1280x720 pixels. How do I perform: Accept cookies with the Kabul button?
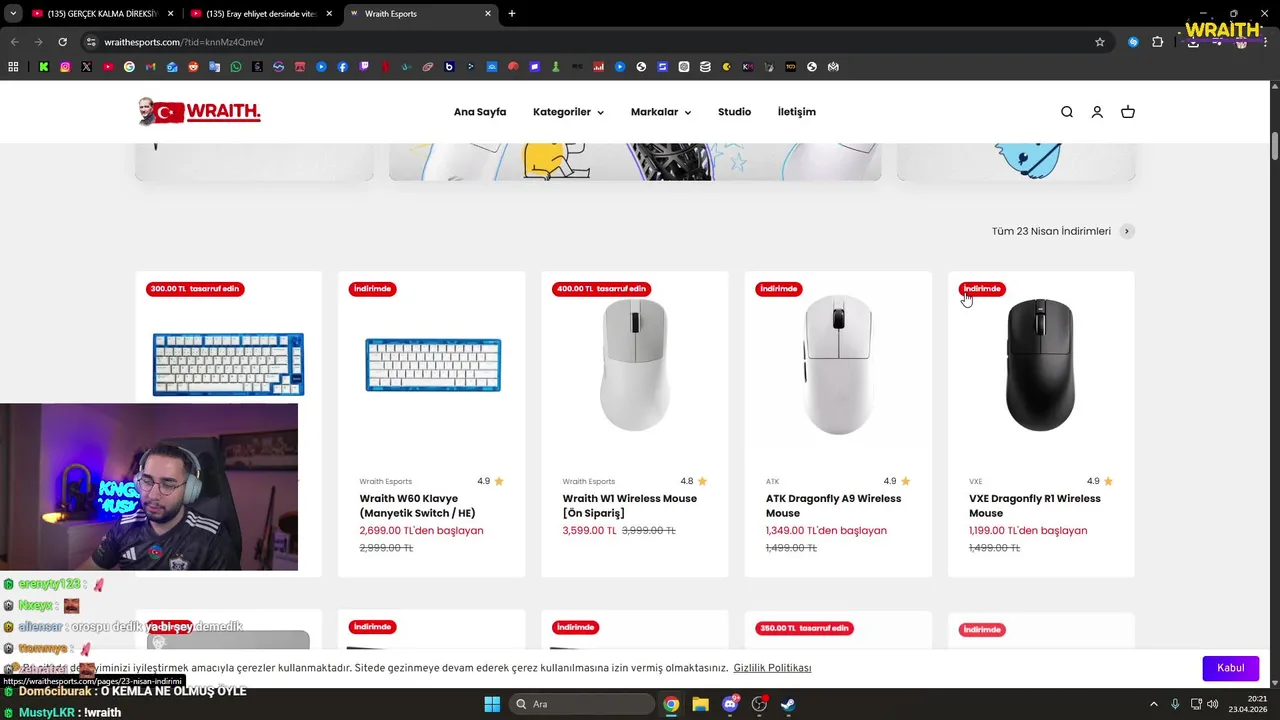1230,668
